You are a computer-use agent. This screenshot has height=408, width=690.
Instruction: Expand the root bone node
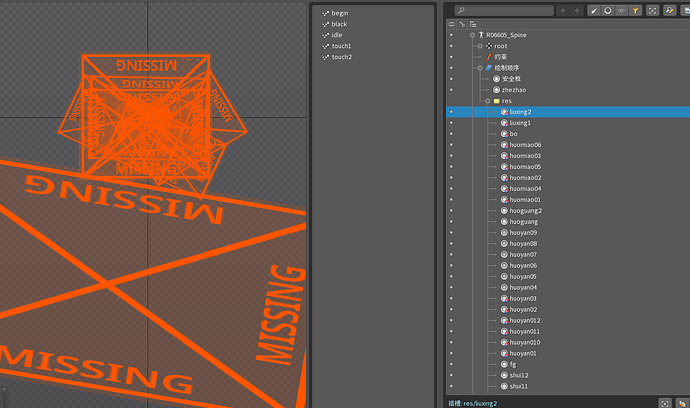click(480, 46)
